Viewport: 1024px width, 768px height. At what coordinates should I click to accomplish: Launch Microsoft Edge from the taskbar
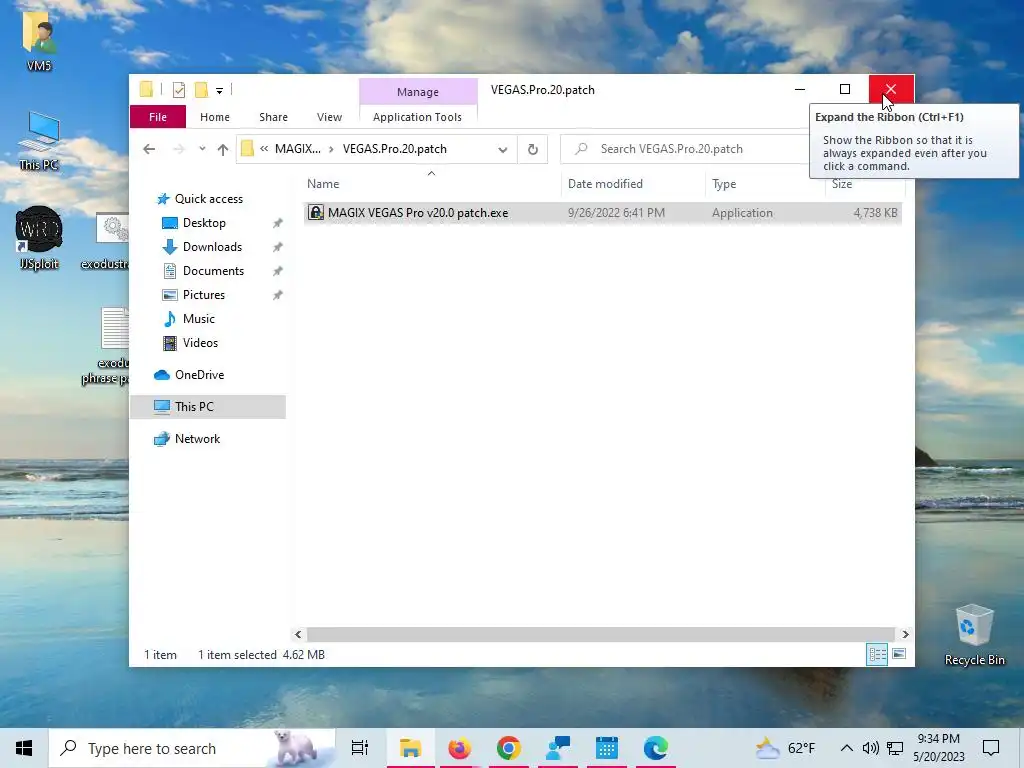coord(655,748)
